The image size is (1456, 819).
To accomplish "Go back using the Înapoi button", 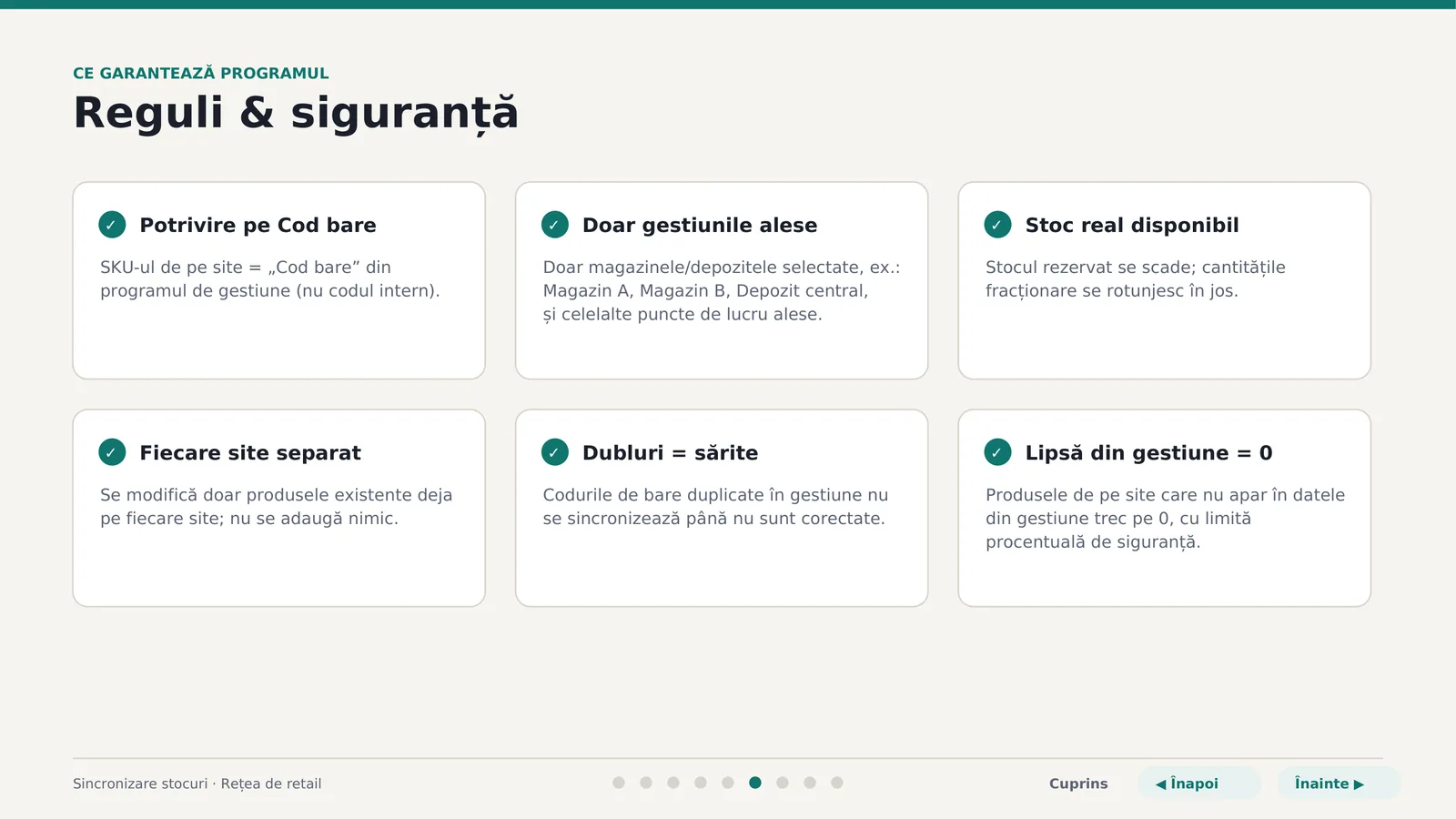I will (1199, 784).
